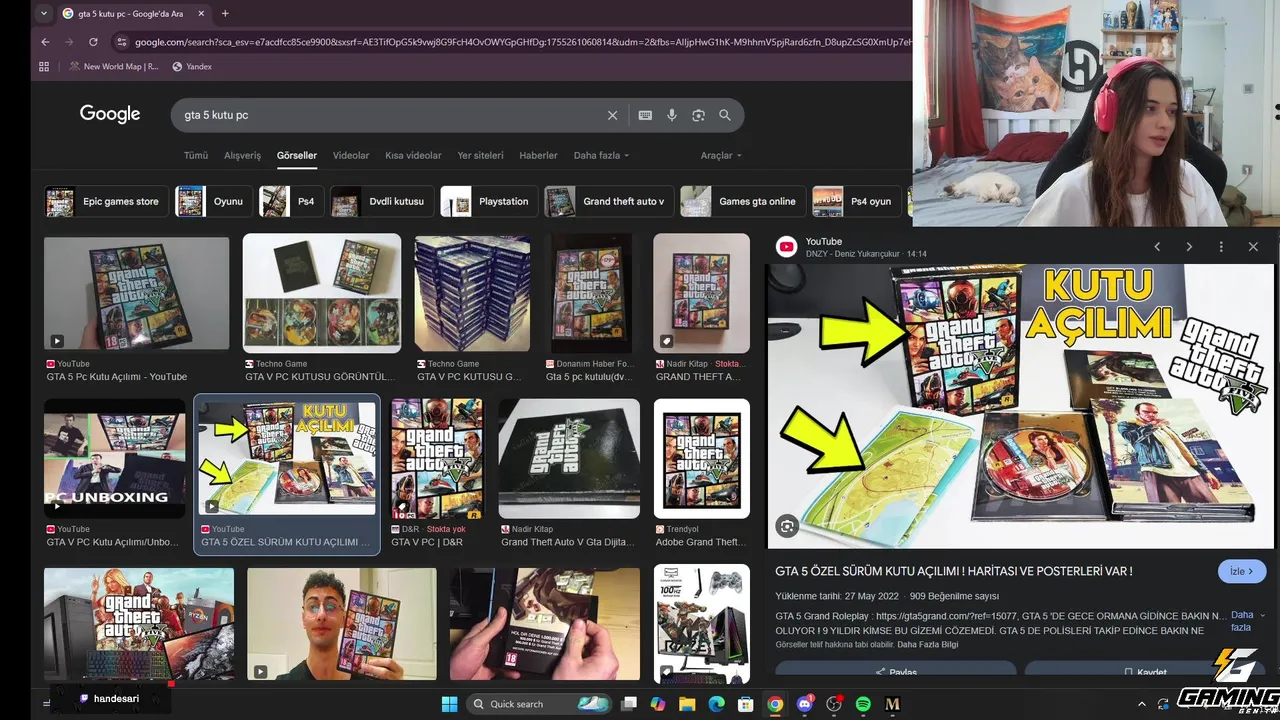Click the Google search magnifier icon

pos(725,115)
